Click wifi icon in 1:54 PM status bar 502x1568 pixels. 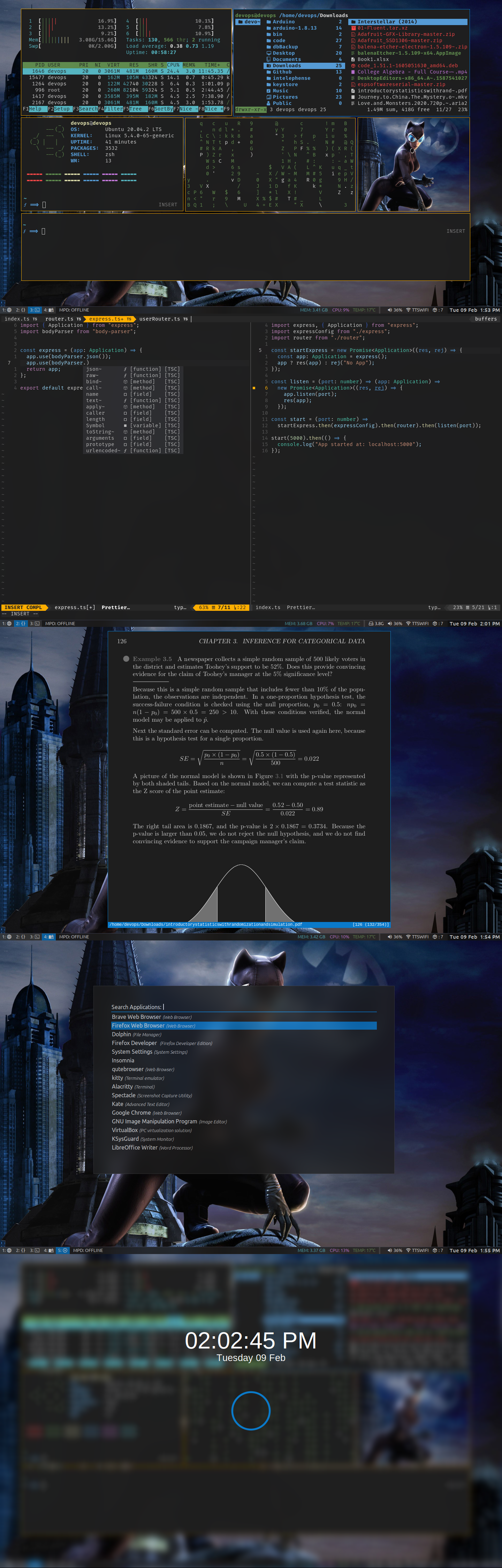(x=408, y=937)
